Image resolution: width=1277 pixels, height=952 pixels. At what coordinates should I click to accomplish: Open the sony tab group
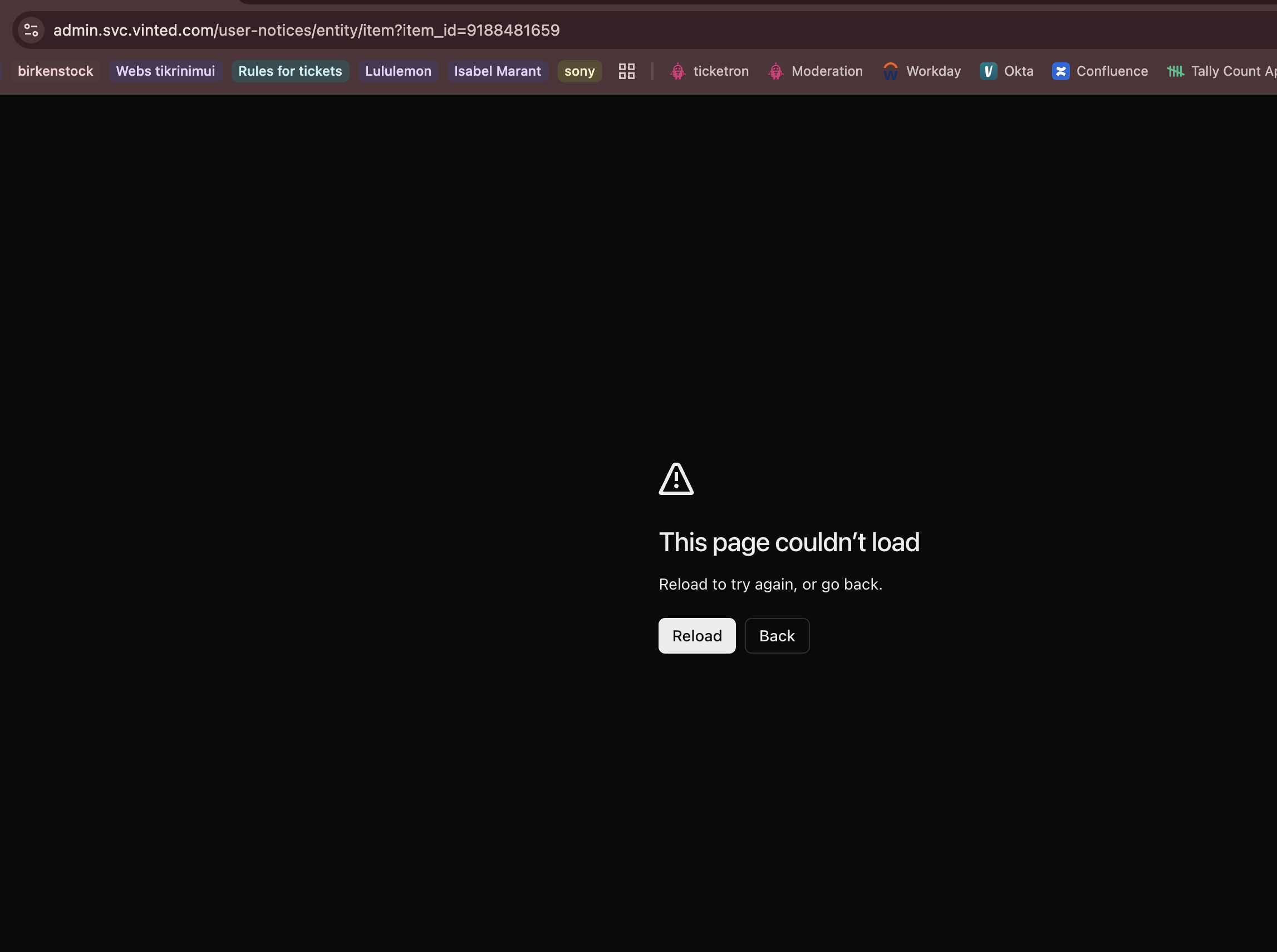(579, 71)
